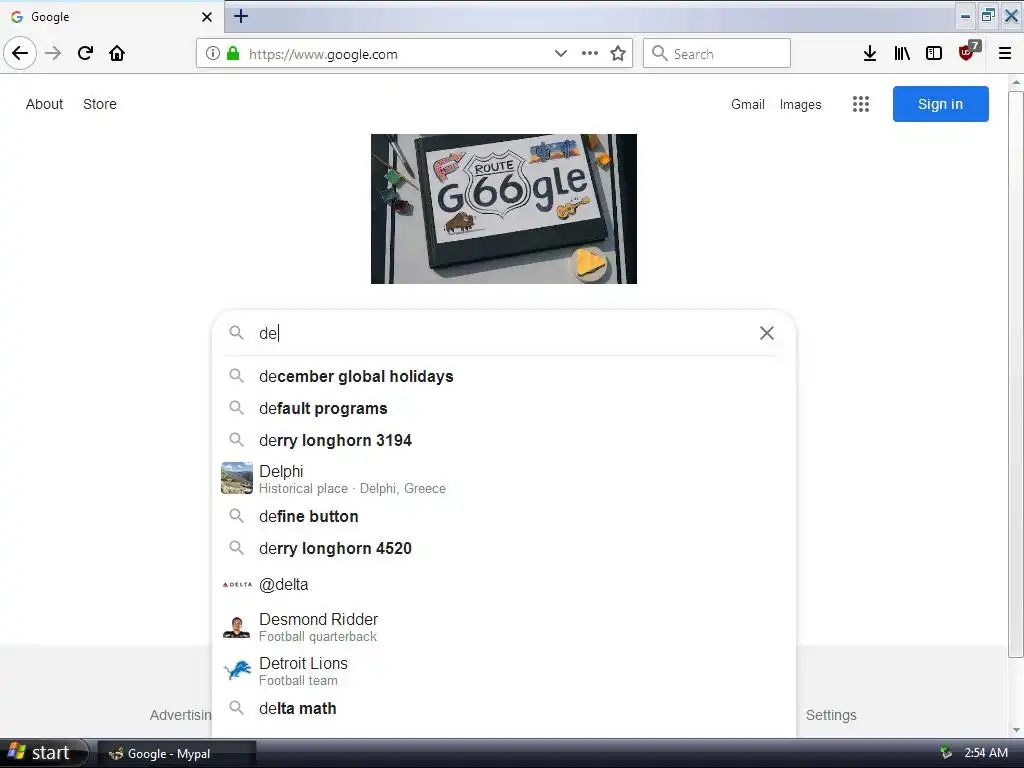Click the taskbar clock

coord(985,753)
